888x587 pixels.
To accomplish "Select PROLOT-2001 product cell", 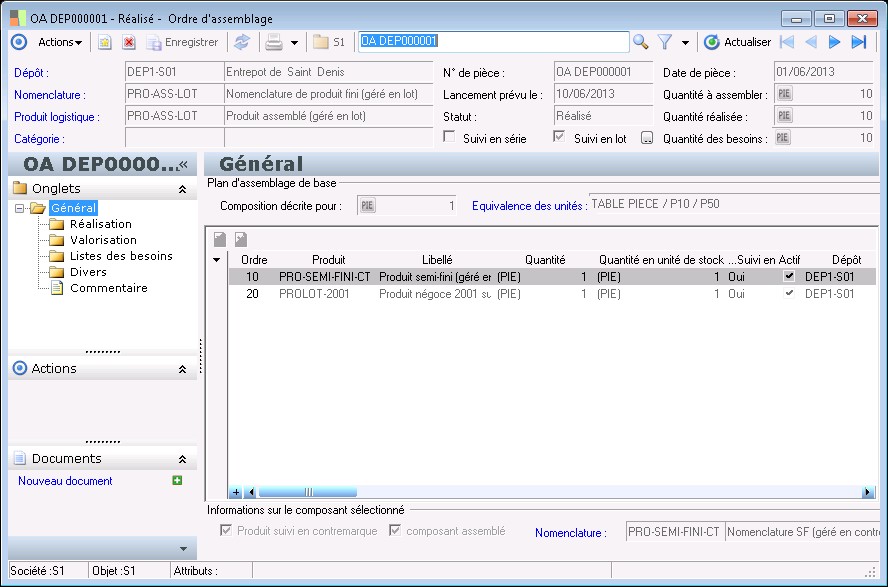I will [x=314, y=294].
